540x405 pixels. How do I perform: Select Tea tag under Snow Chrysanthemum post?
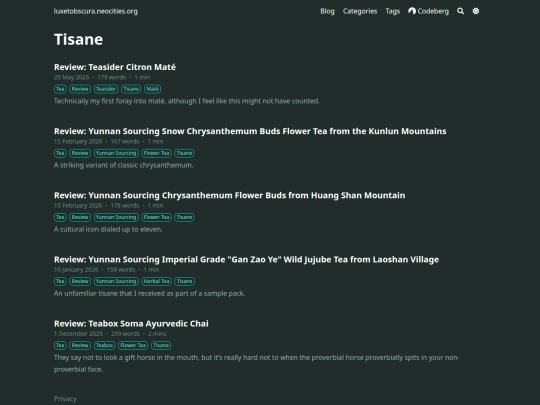[60, 153]
